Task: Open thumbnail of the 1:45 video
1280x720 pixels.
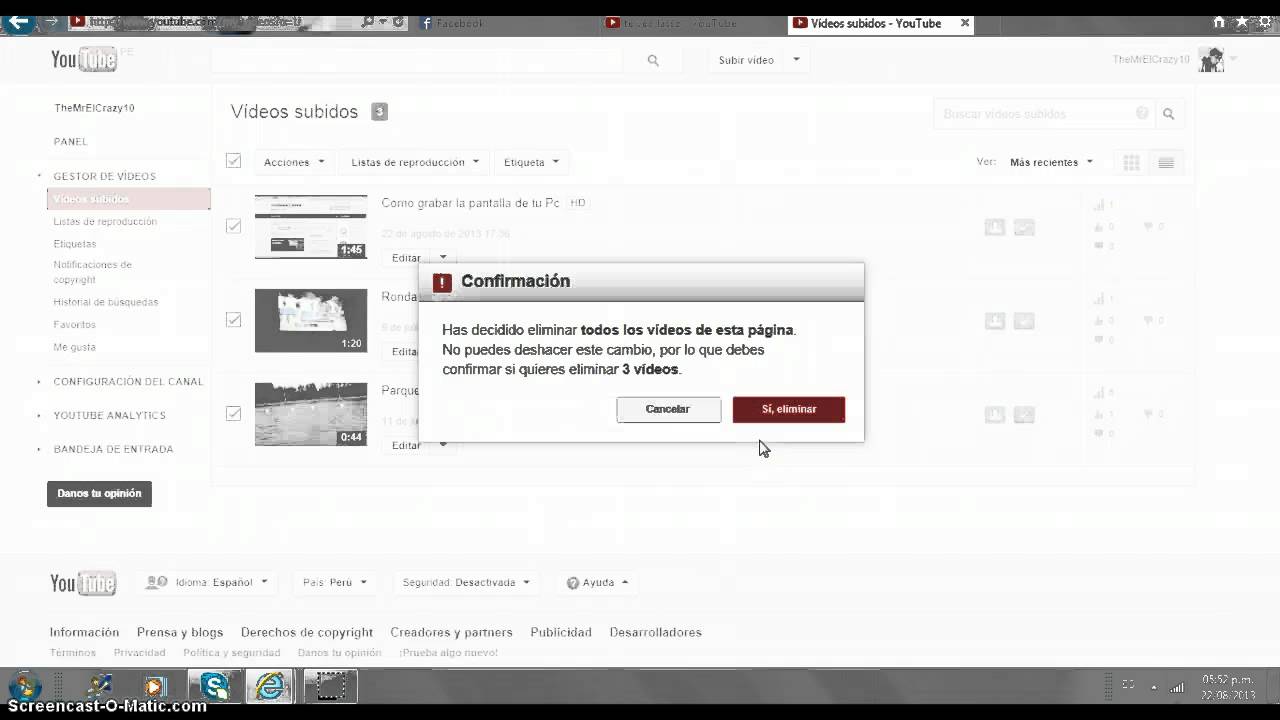Action: [x=311, y=227]
